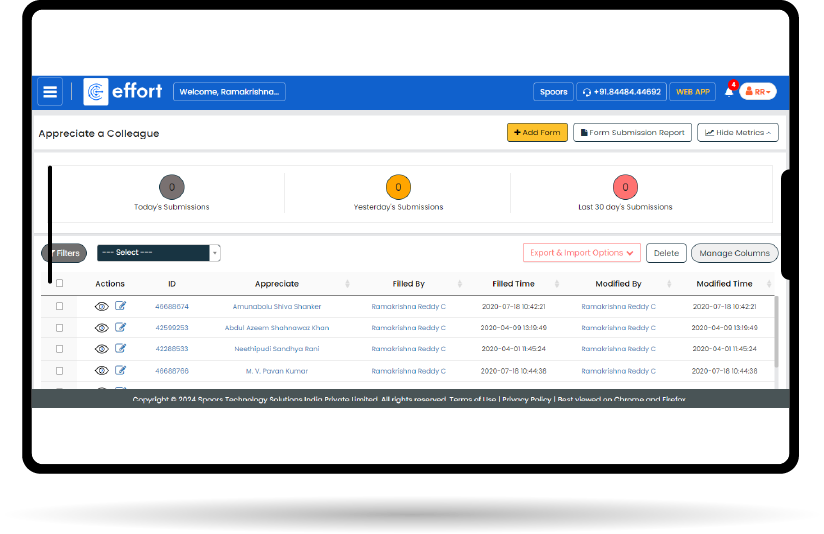The image size is (824, 534).
Task: View submission 46688674 with eye icon
Action: (x=101, y=307)
